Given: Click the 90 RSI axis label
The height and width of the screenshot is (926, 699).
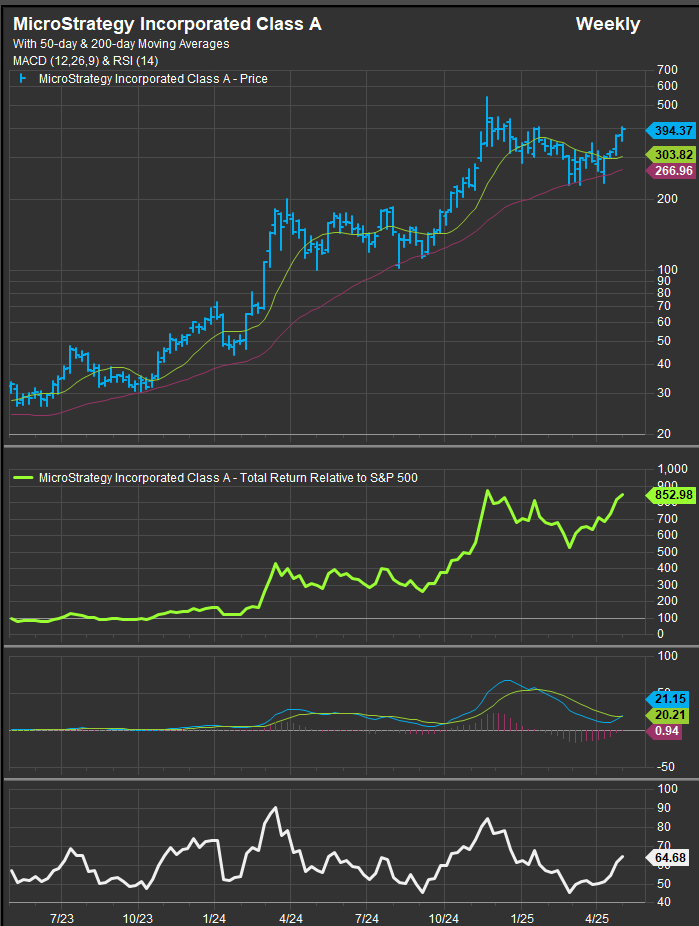Looking at the screenshot, I should coord(664,808).
